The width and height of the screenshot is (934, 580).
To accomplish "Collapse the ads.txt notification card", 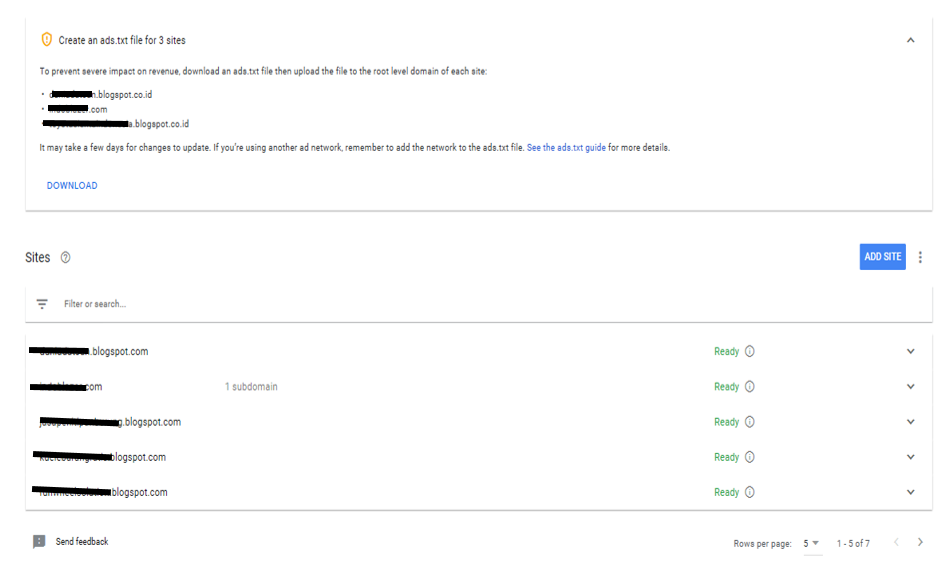I will point(910,40).
